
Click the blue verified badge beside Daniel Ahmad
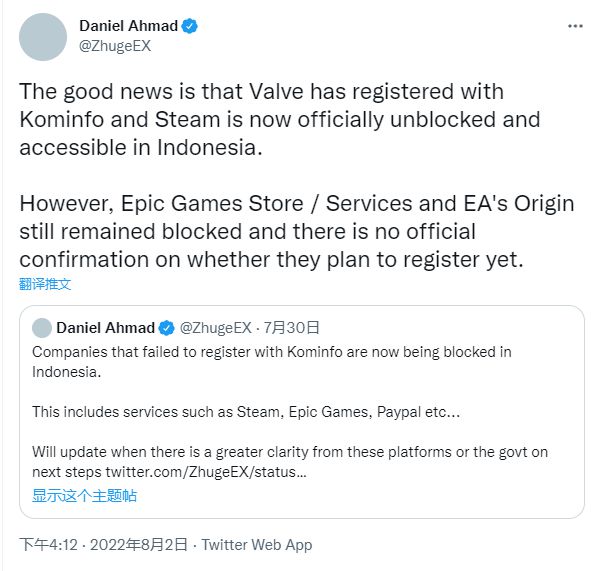tap(189, 26)
